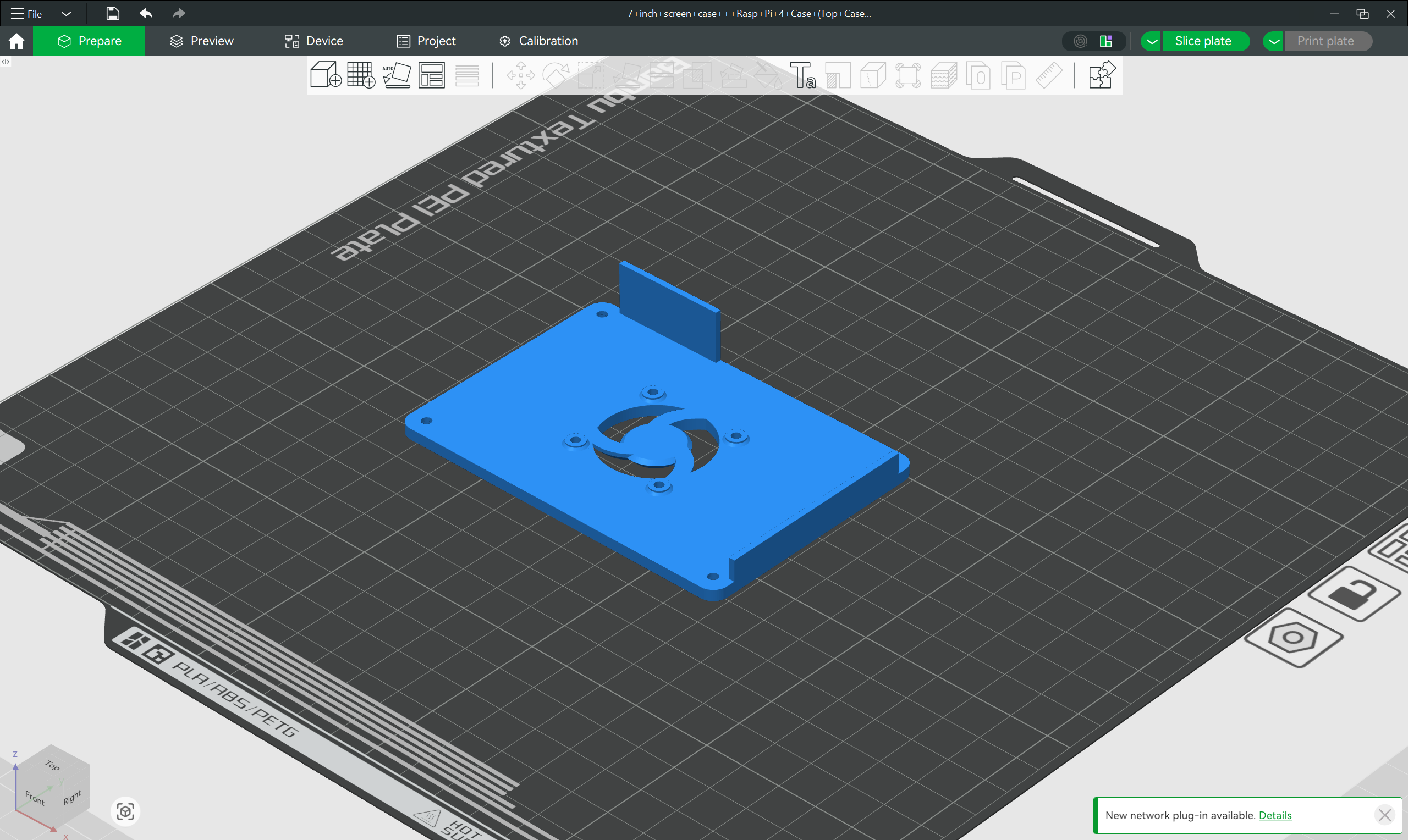Image resolution: width=1408 pixels, height=840 pixels.
Task: Select the Rotate tool icon
Action: tap(555, 75)
